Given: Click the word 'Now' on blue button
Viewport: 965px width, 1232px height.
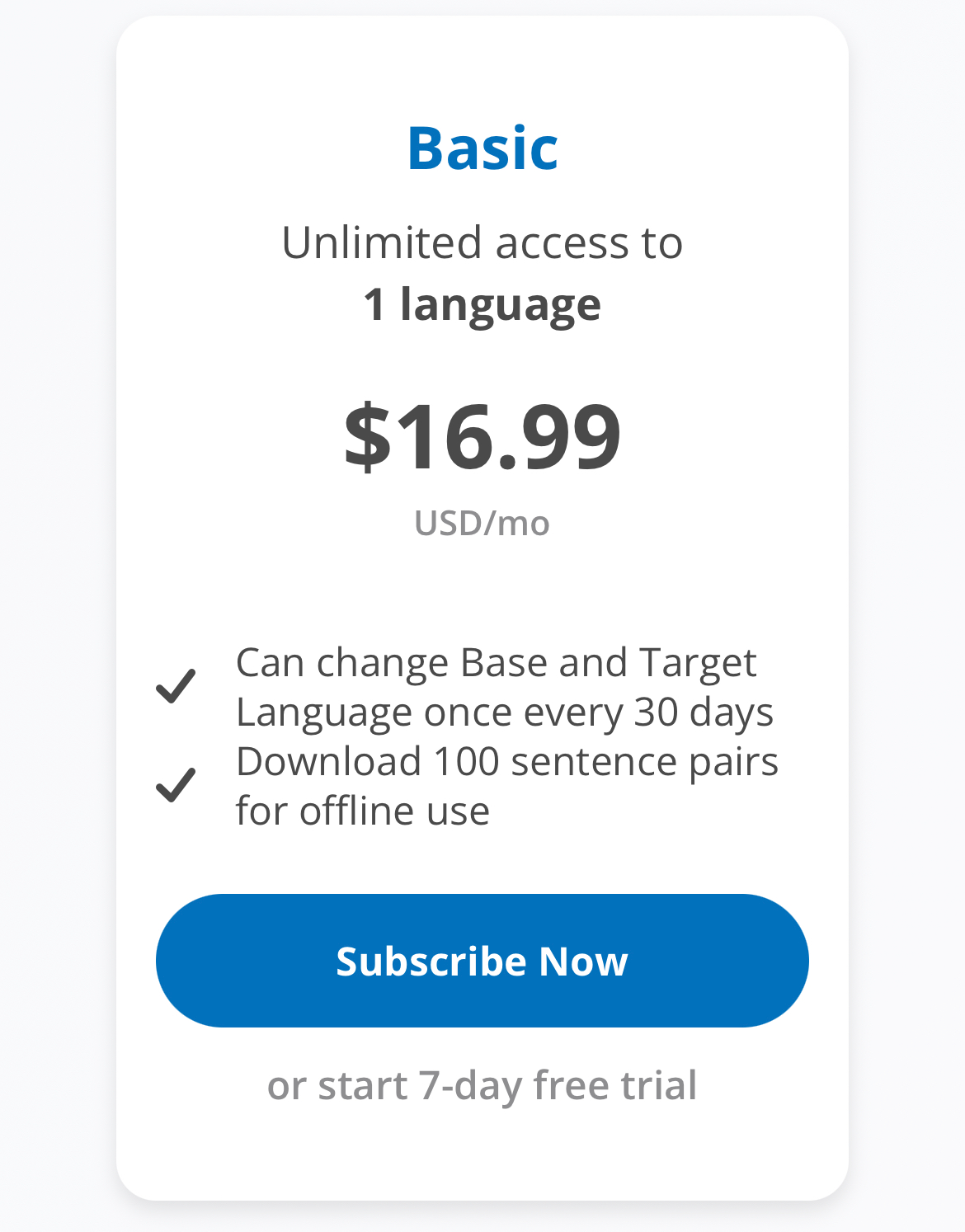Looking at the screenshot, I should click(583, 962).
